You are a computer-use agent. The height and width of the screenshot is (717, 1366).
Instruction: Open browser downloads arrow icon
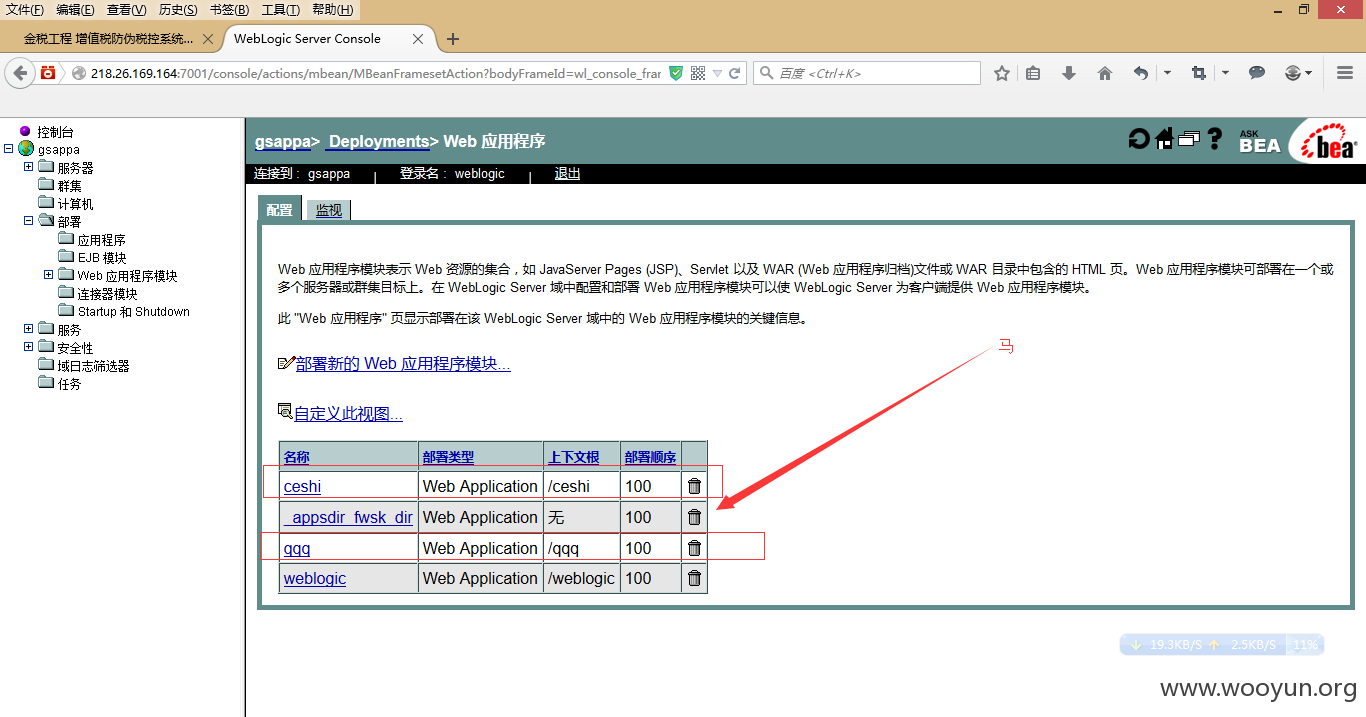pos(1069,73)
